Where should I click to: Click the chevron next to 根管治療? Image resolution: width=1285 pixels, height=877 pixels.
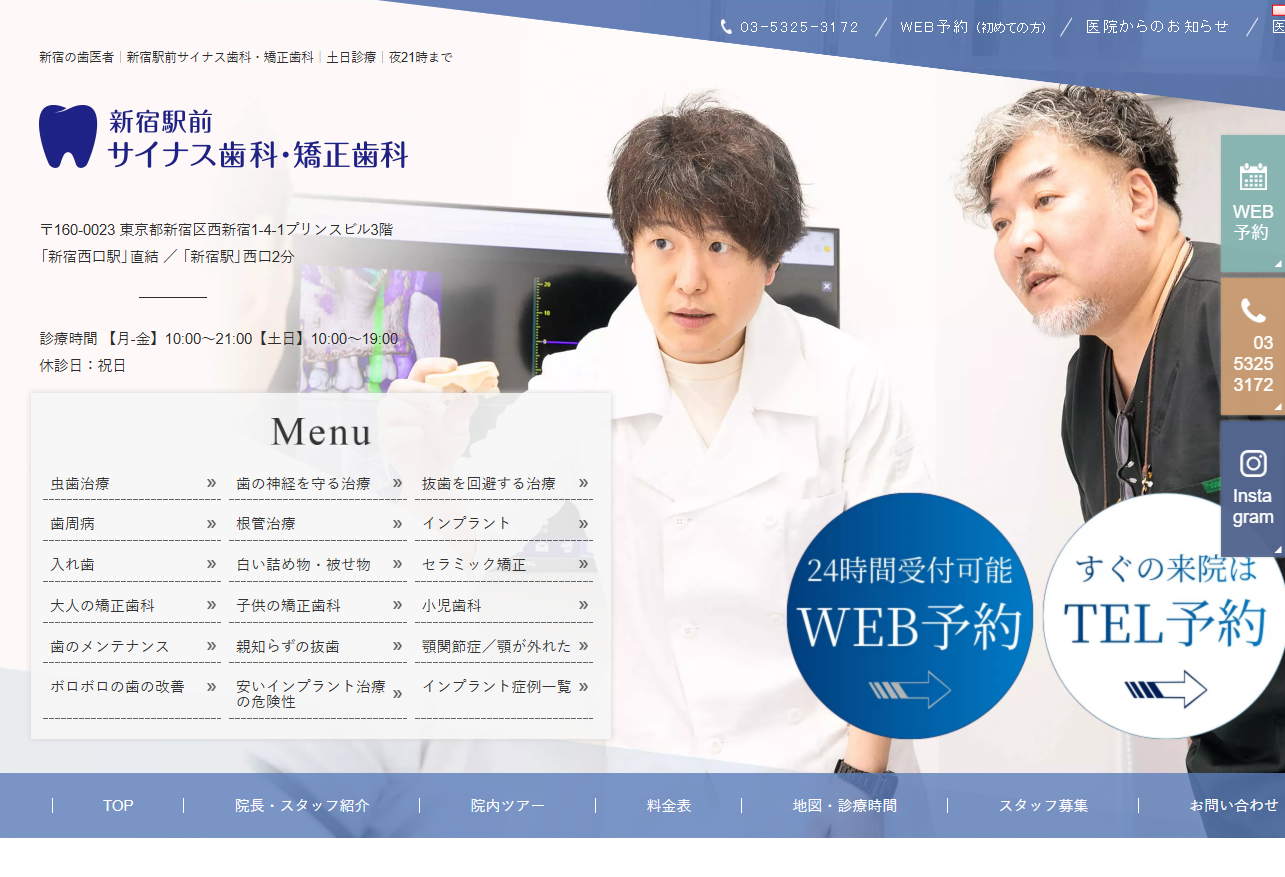398,523
